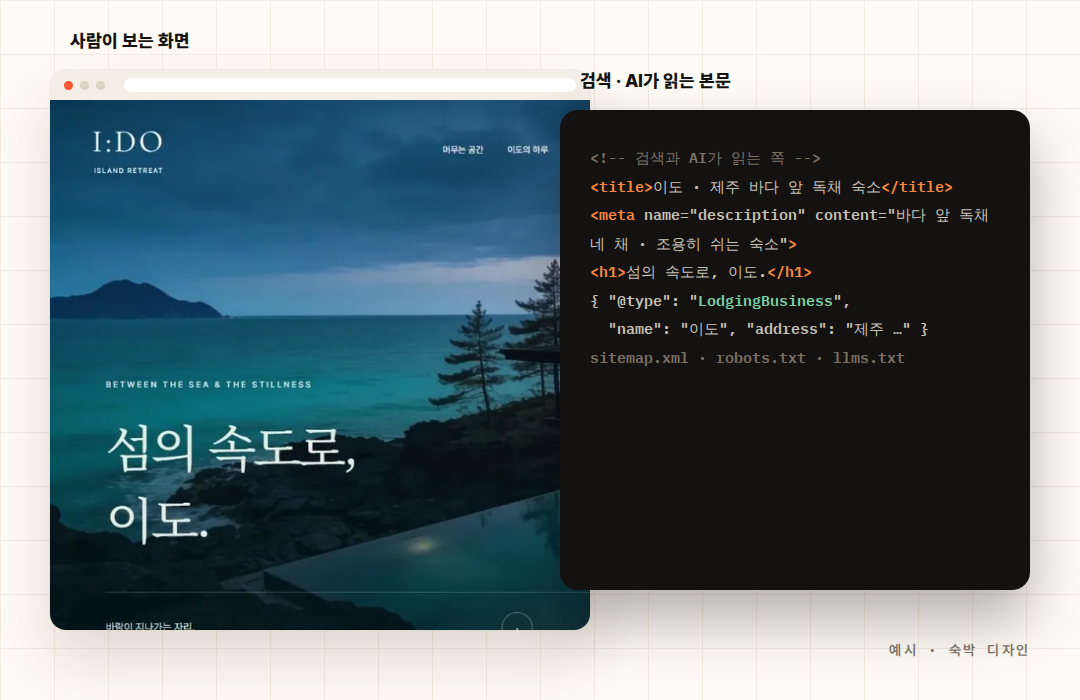Click the green 'LodgingBusiness' type value
1080x700 pixels.
click(x=765, y=301)
